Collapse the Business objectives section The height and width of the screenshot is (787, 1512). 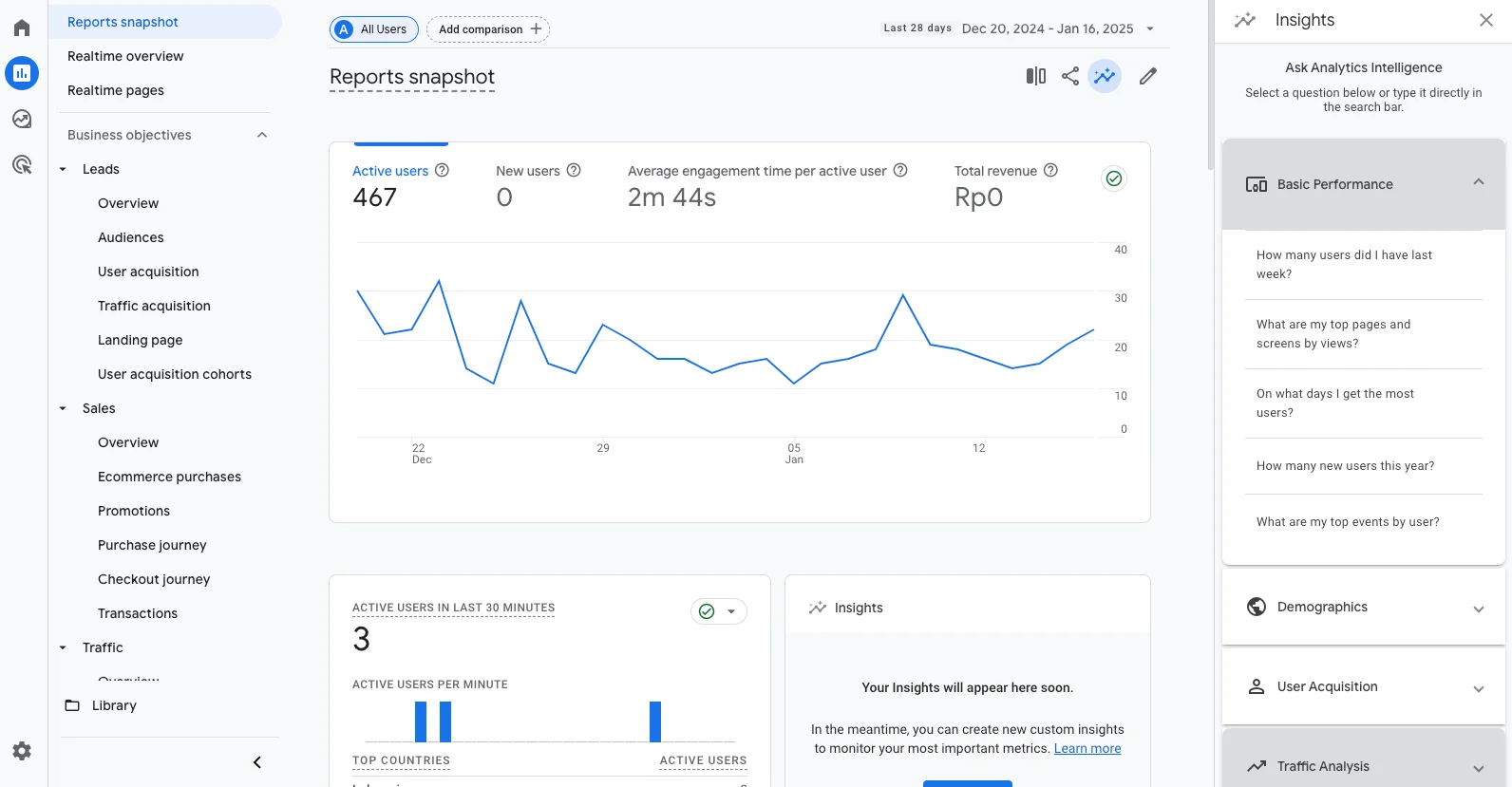pyautogui.click(x=262, y=135)
